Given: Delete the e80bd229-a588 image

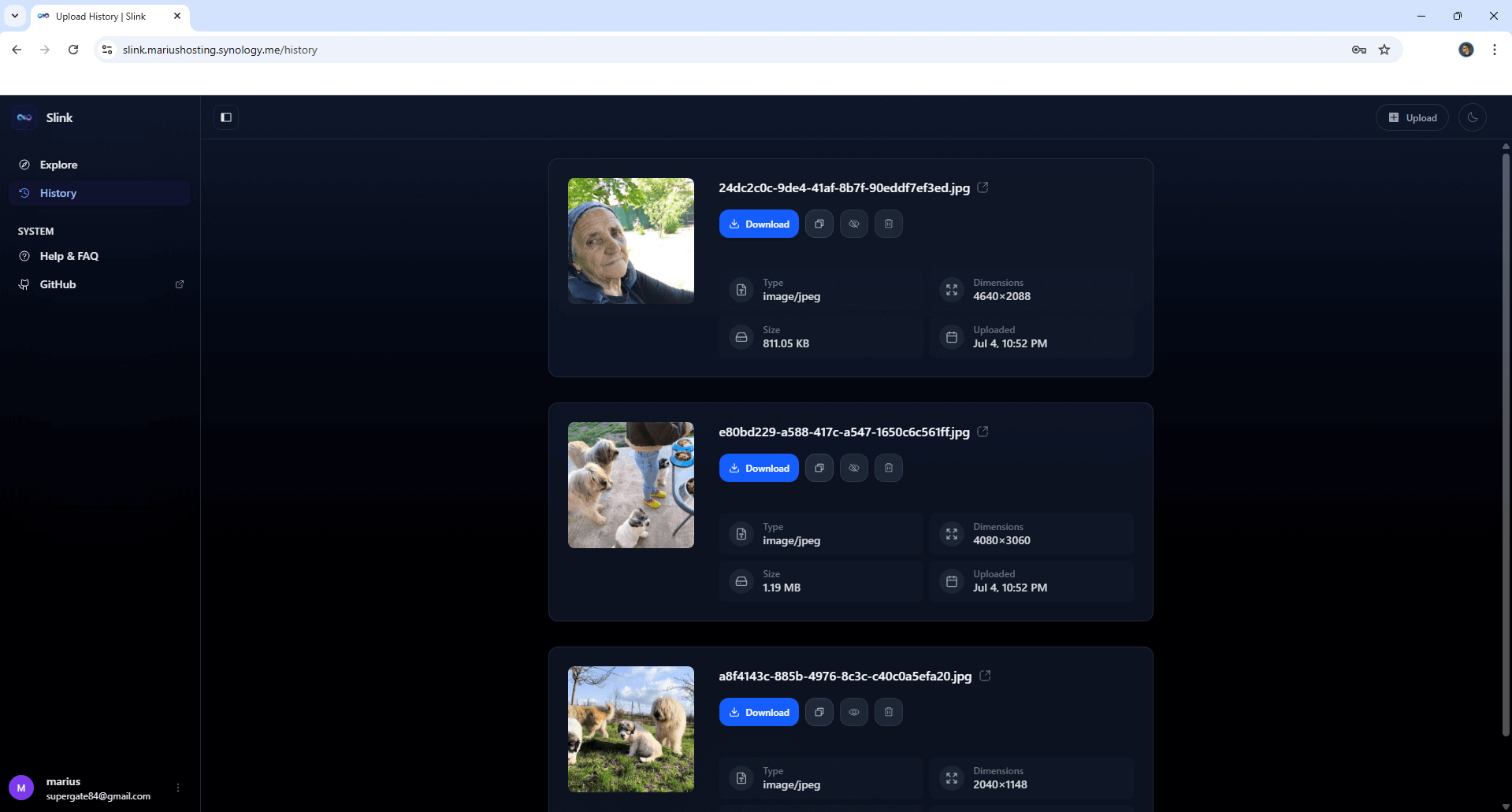Looking at the screenshot, I should [x=889, y=468].
